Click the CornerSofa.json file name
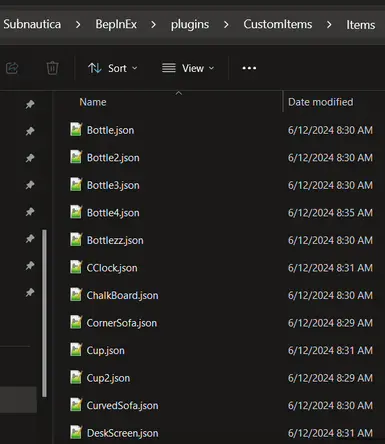The height and width of the screenshot is (444, 385). tap(121, 323)
